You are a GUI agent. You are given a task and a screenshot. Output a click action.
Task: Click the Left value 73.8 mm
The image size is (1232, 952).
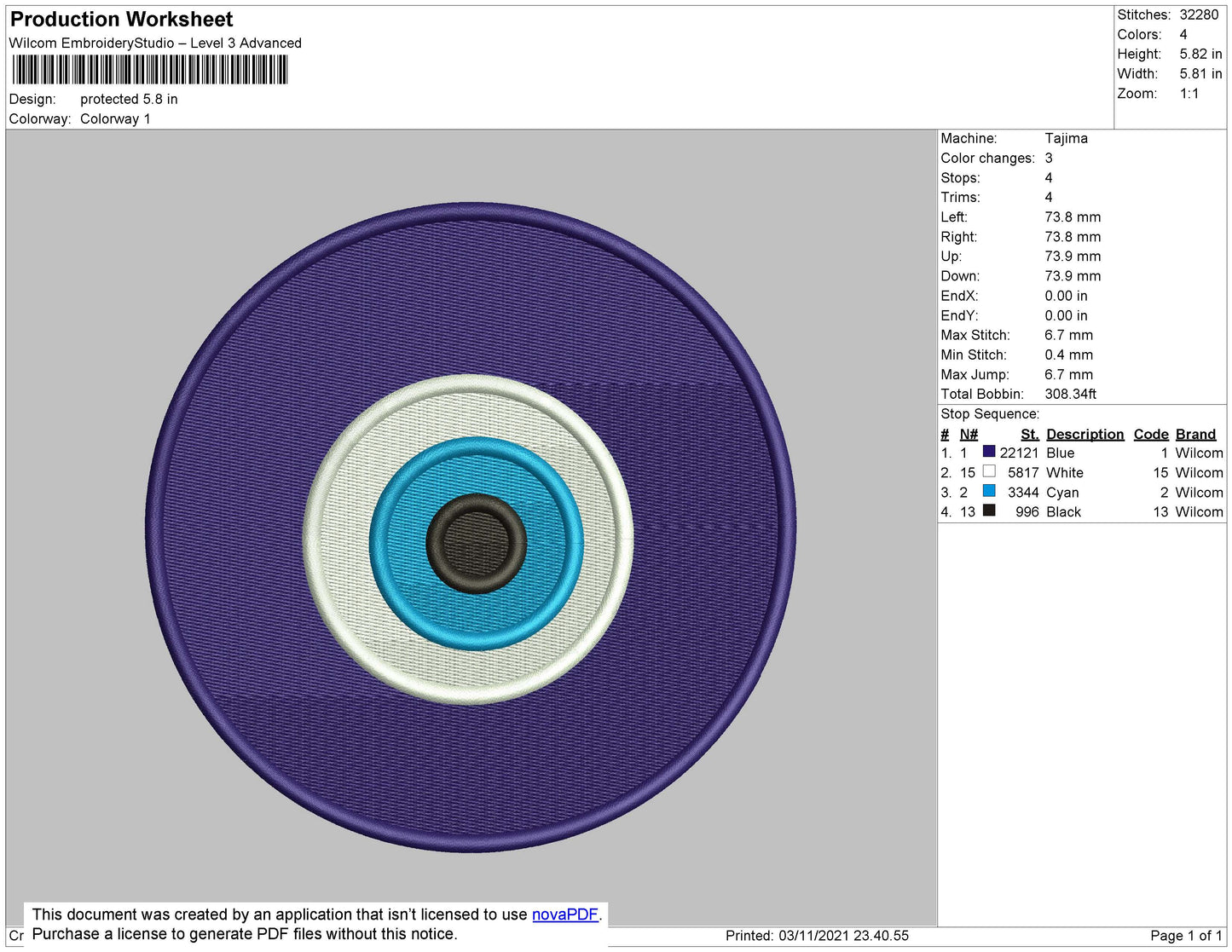(1073, 217)
